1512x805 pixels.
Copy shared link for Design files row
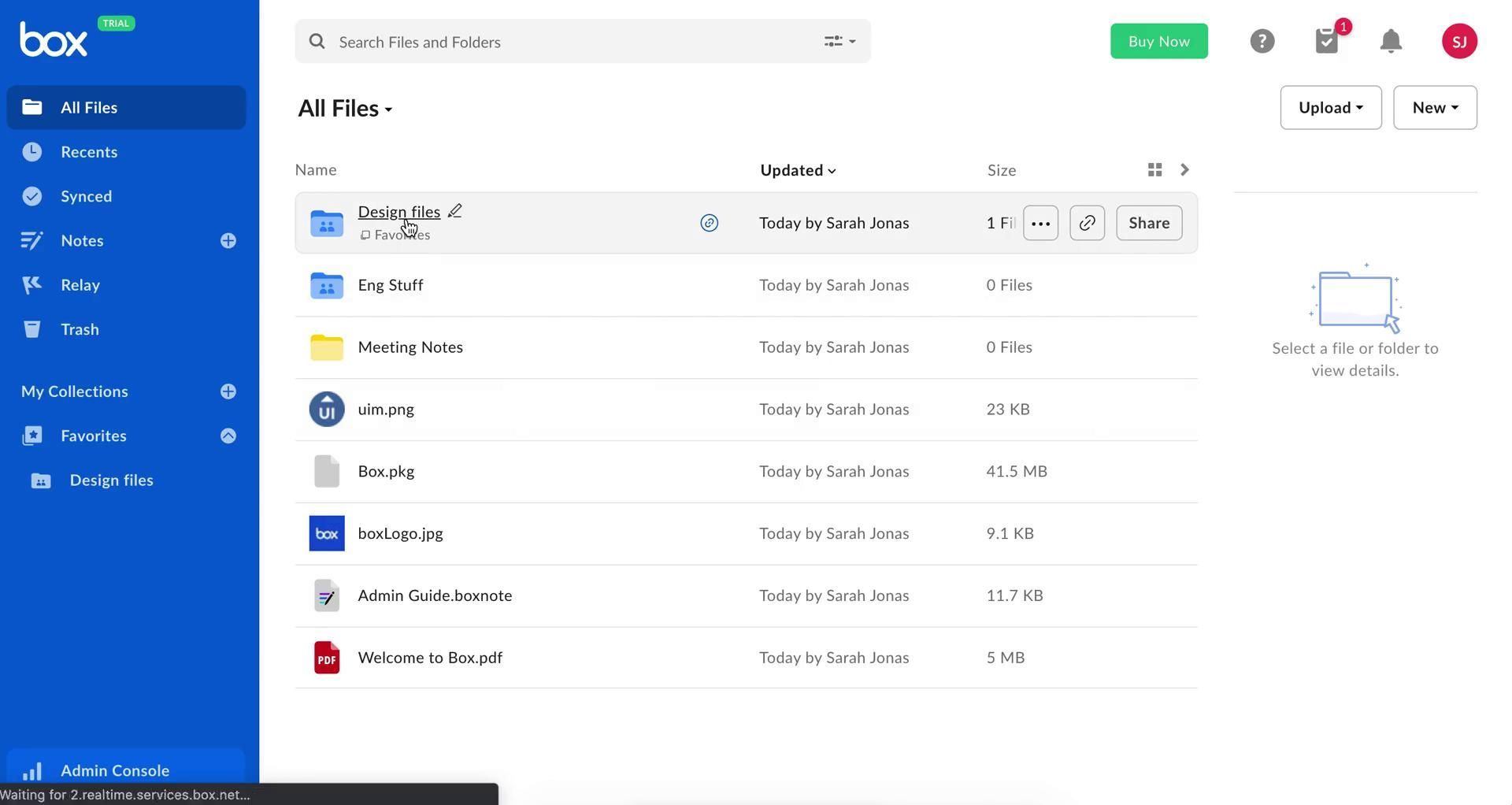click(1087, 223)
